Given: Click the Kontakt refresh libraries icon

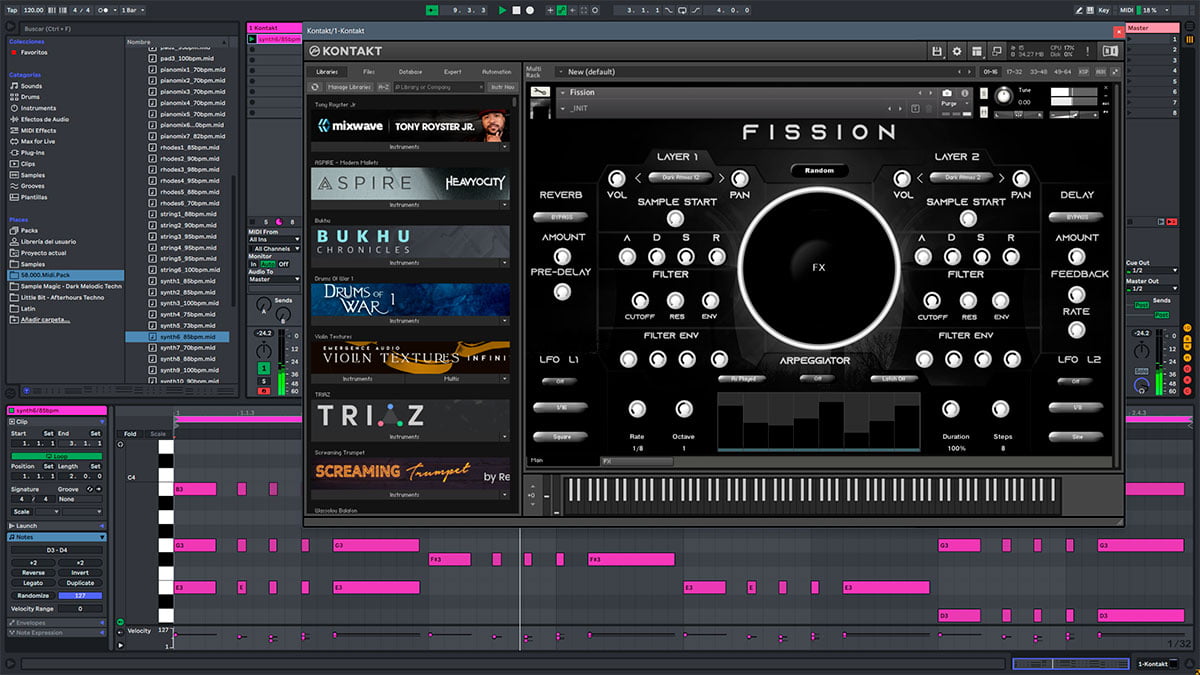Looking at the screenshot, I should (x=315, y=87).
